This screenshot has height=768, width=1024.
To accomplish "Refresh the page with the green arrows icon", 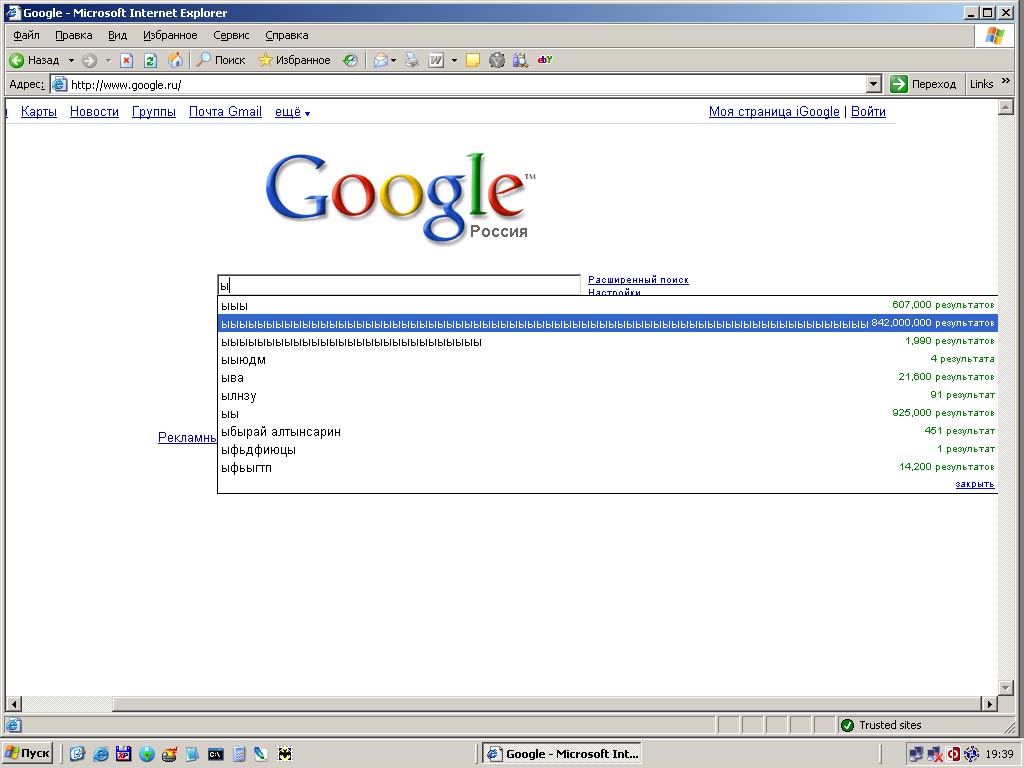I will (x=150, y=61).
